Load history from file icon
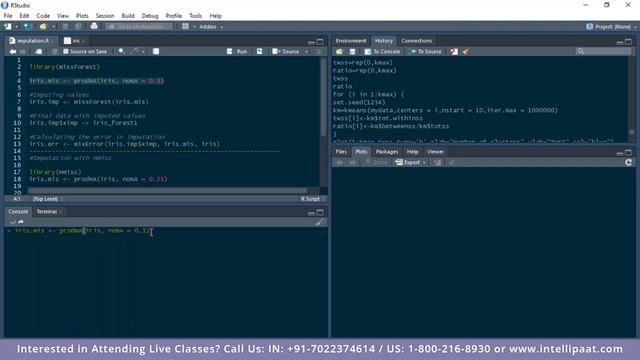 click(339, 51)
